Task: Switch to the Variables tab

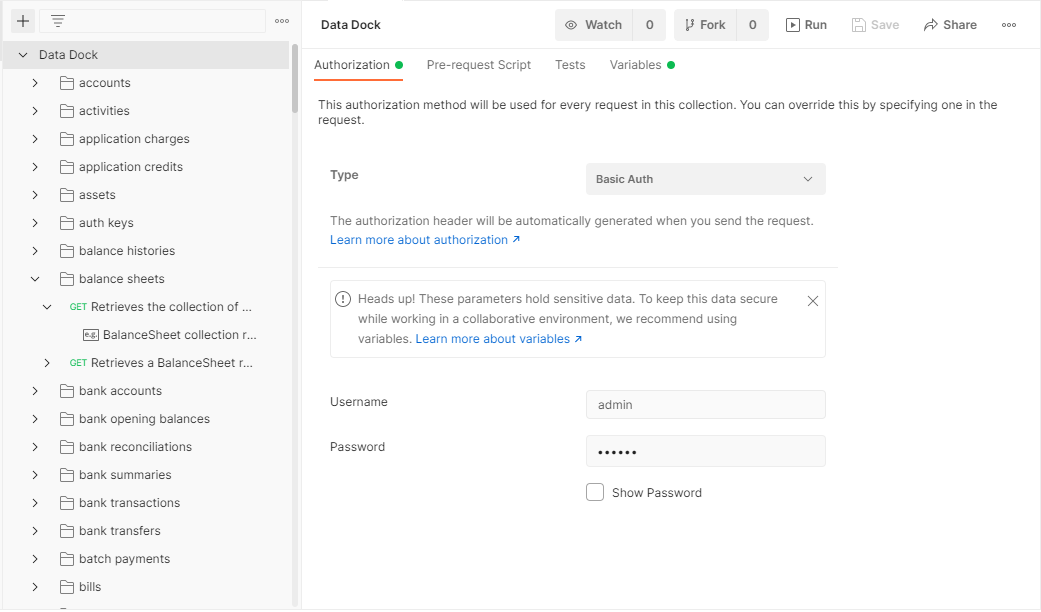Action: pyautogui.click(x=642, y=65)
